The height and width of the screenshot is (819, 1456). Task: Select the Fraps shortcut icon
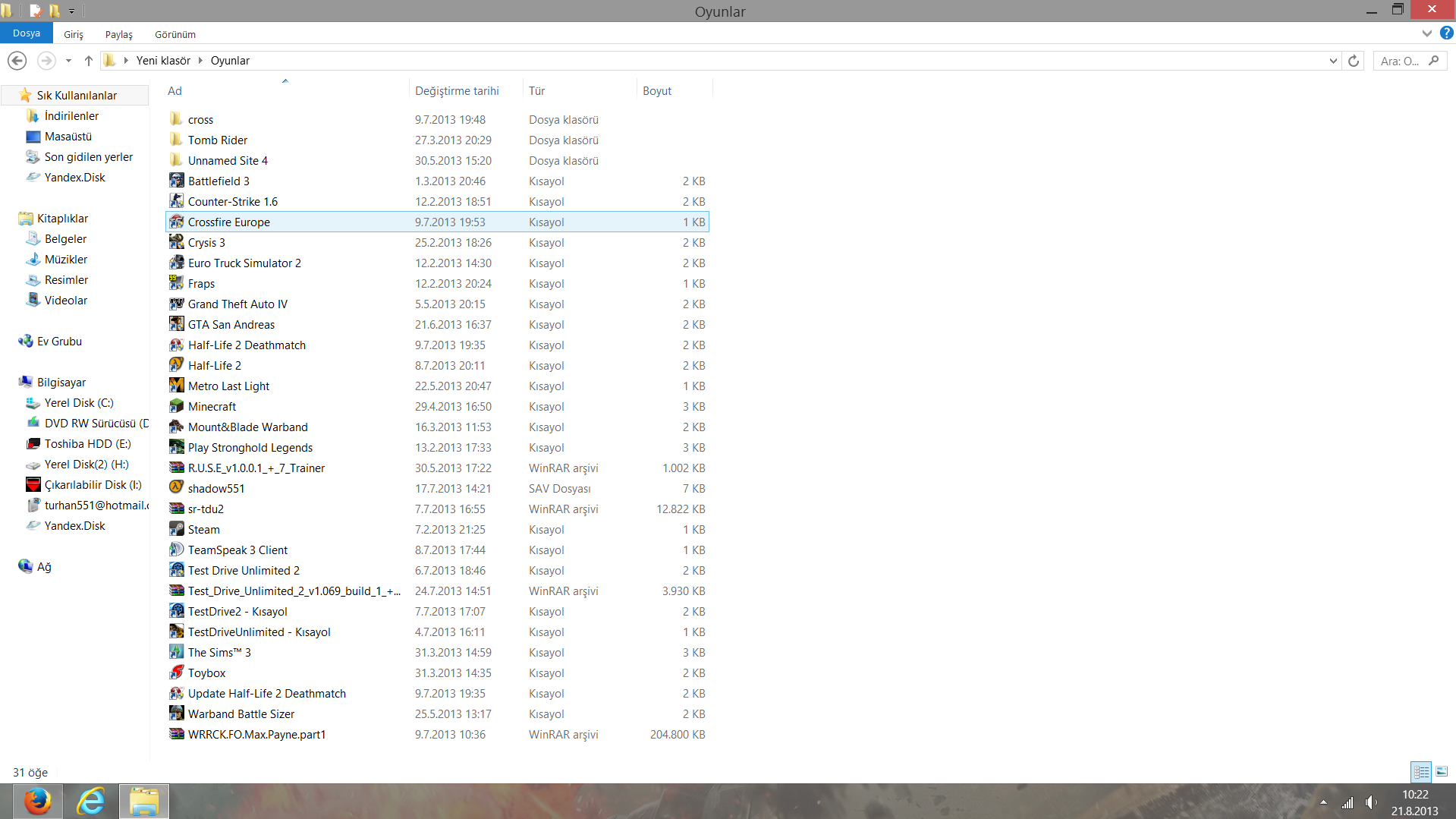click(x=176, y=283)
